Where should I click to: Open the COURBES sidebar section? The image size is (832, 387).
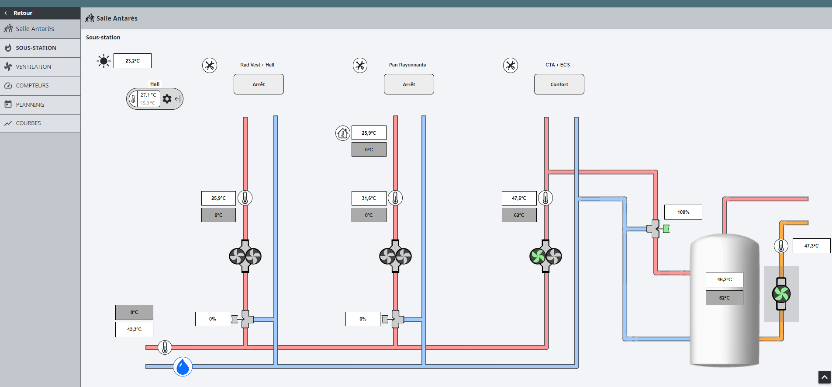point(40,123)
